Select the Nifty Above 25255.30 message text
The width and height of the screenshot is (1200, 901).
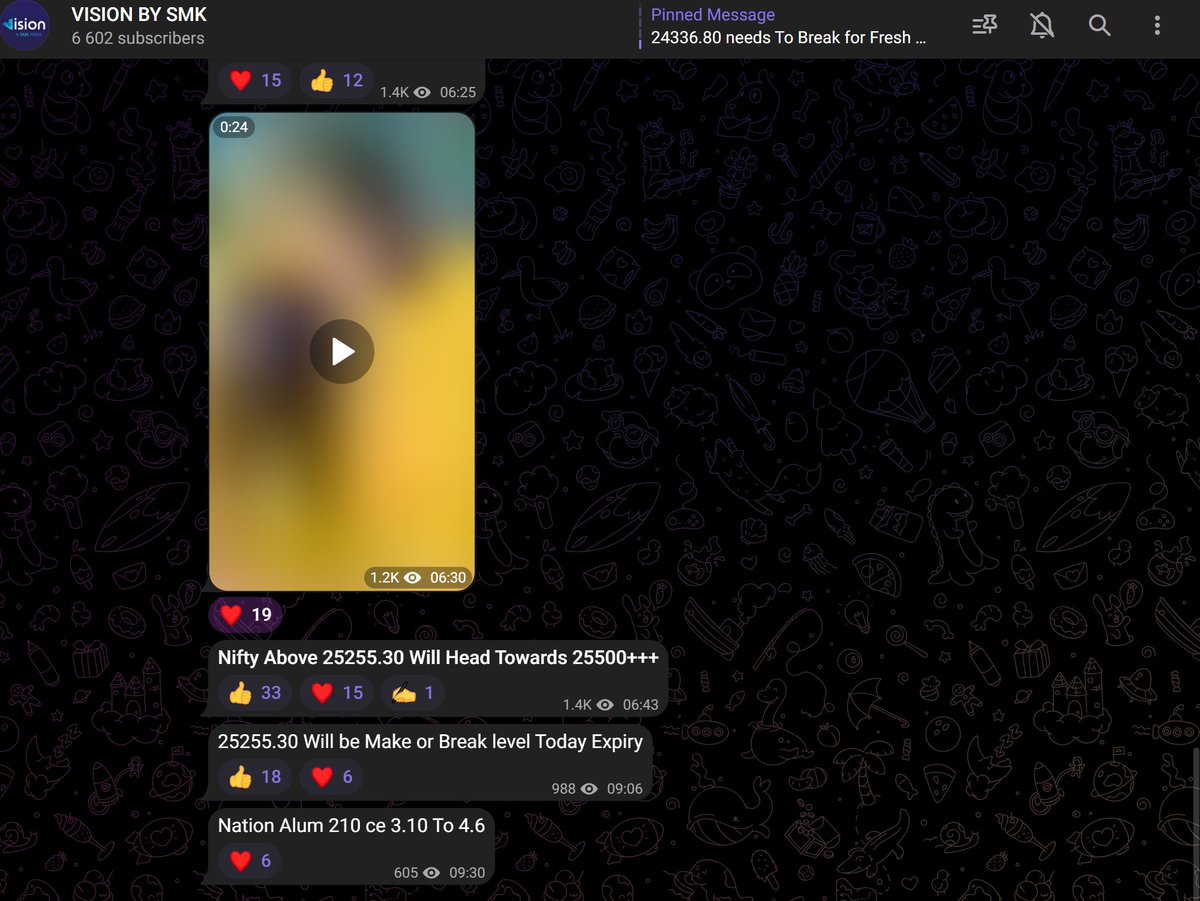pyautogui.click(x=438, y=658)
